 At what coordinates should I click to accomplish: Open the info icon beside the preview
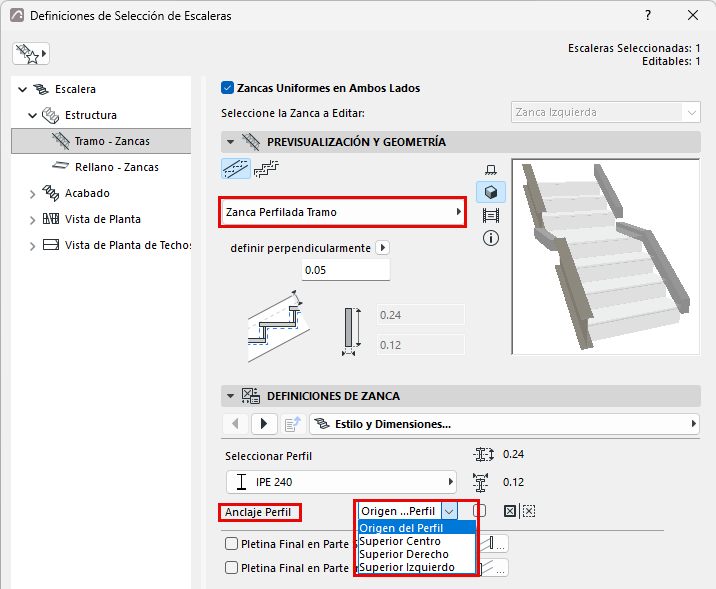point(491,238)
